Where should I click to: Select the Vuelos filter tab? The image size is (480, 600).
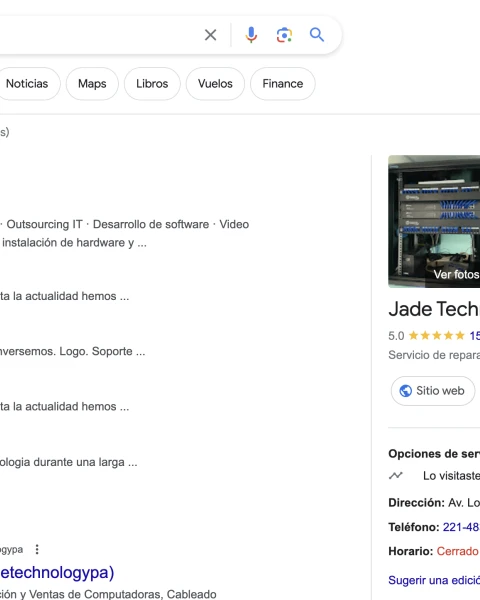215,83
